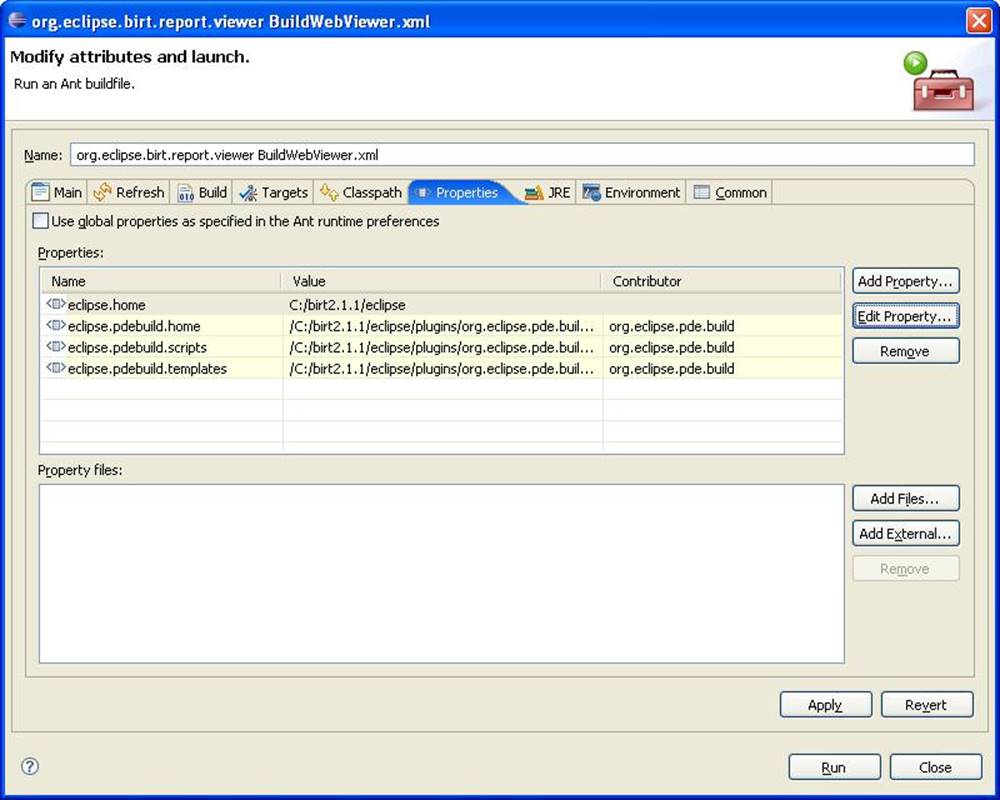This screenshot has width=1000, height=800.
Task: Click the Eclipse logo in the title bar
Action: tap(17, 20)
